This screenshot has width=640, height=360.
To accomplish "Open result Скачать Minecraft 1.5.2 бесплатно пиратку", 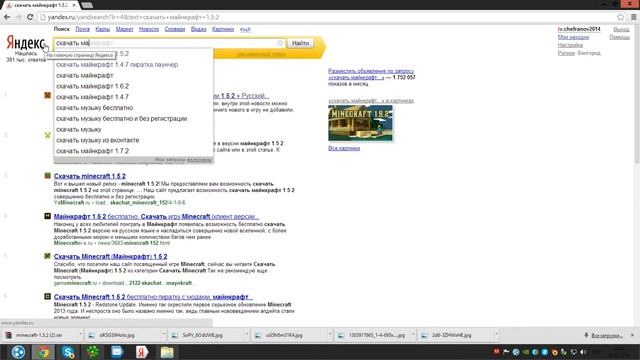I will coord(153,297).
